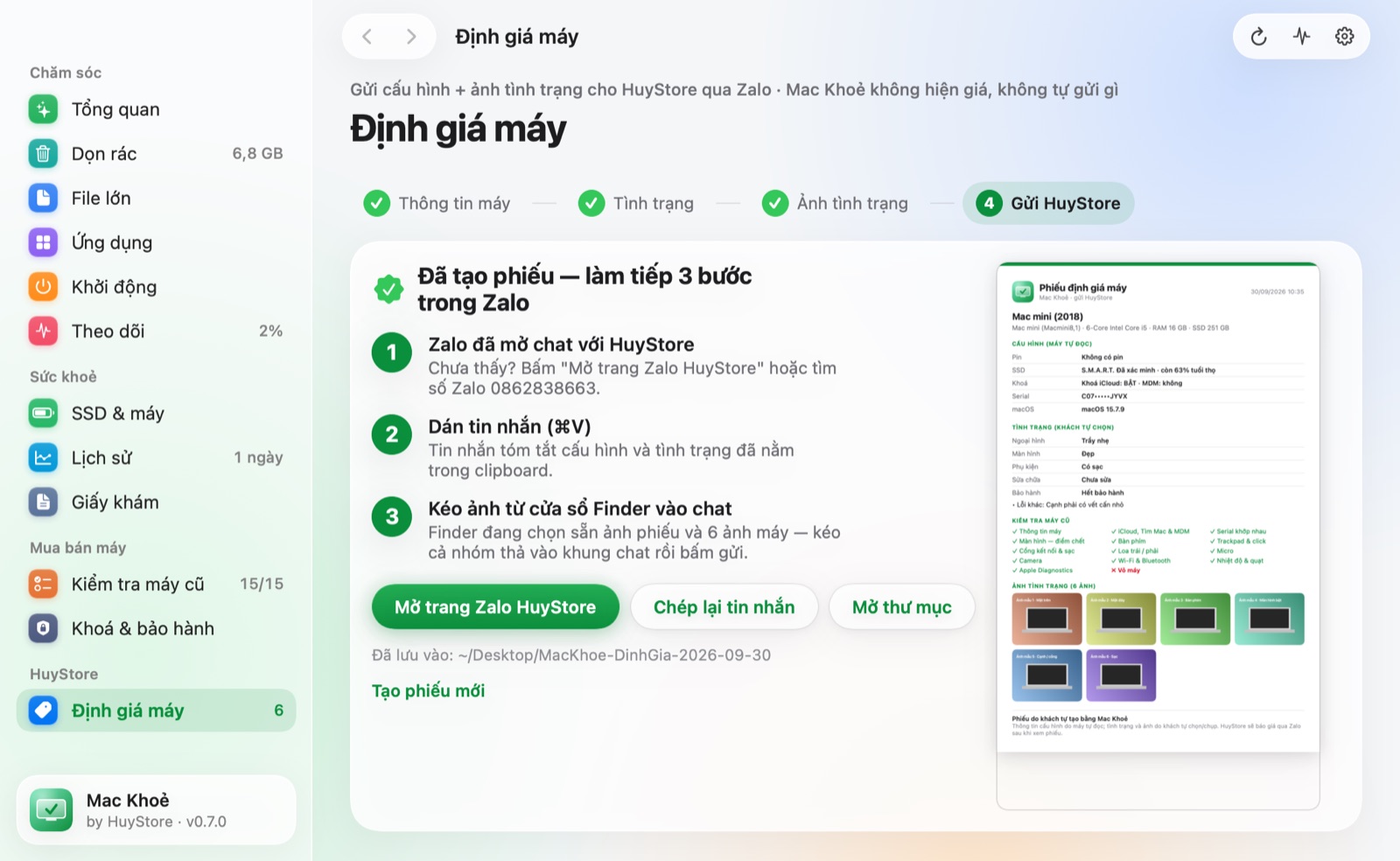Open the Khởi động power icon
This screenshot has height=861, width=1400.
[x=43, y=287]
